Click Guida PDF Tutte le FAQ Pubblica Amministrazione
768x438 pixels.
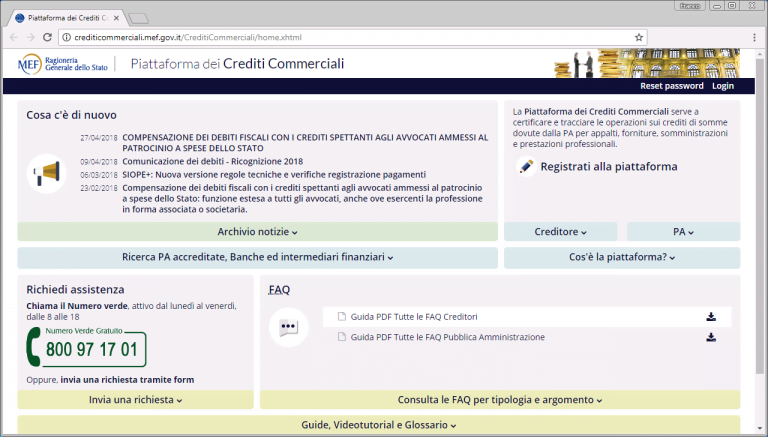pyautogui.click(x=448, y=337)
